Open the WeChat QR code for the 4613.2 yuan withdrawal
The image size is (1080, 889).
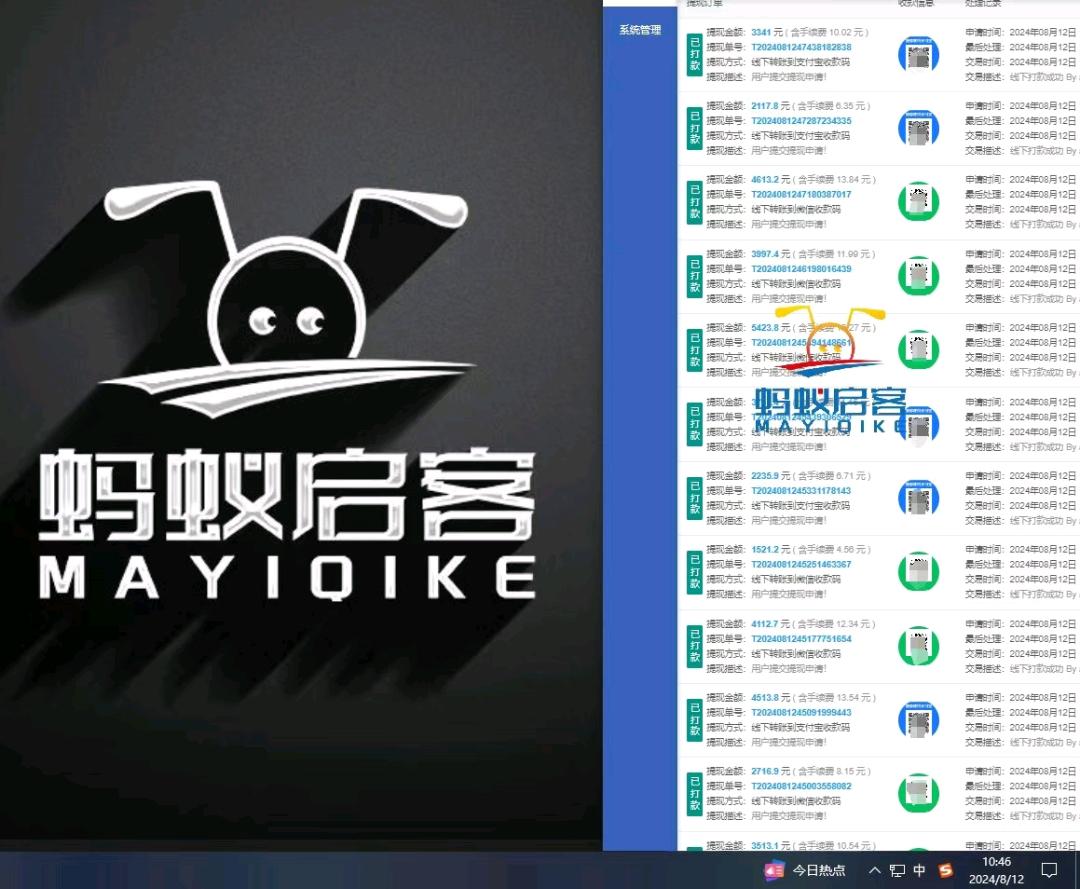pos(919,202)
